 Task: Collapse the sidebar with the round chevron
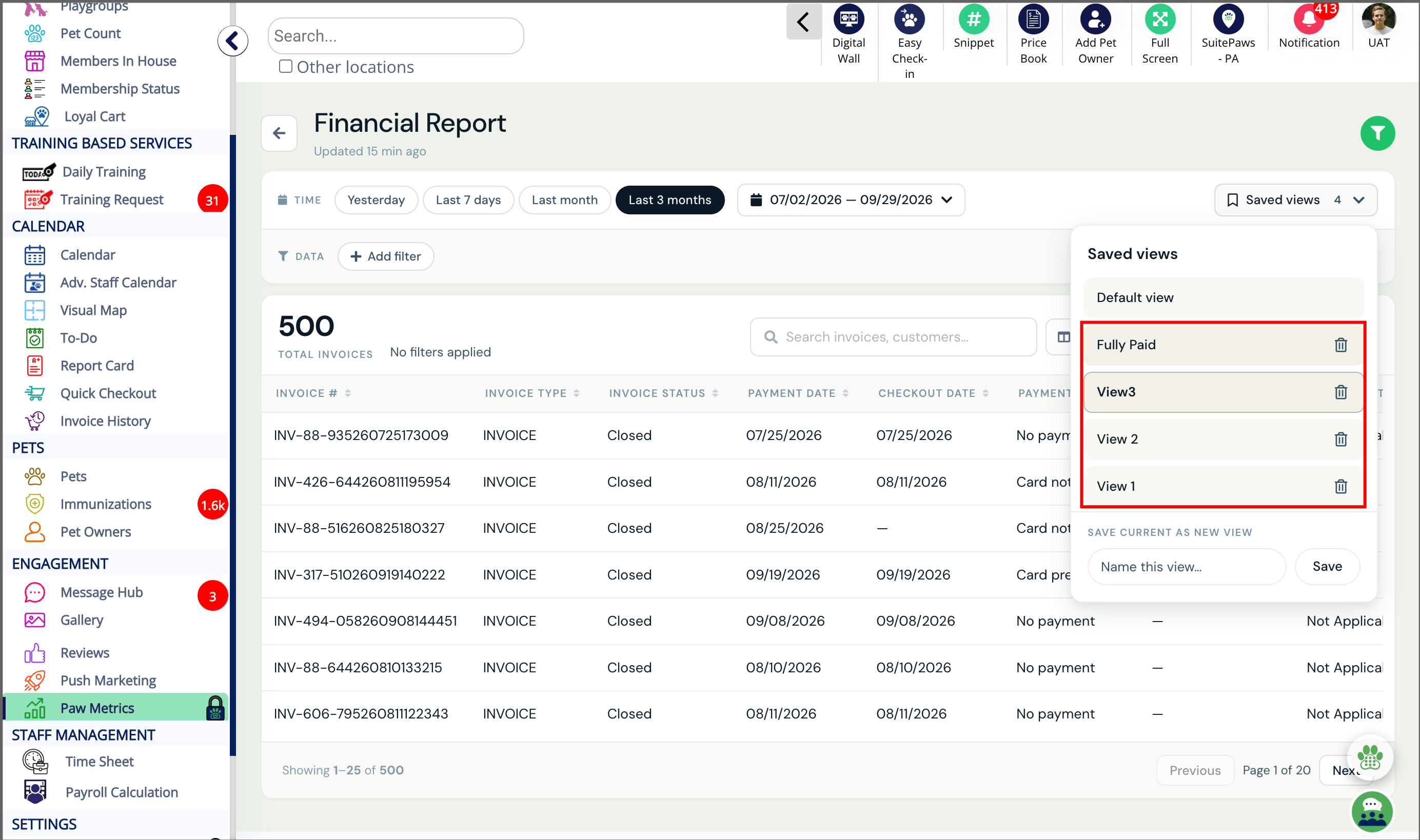click(x=232, y=41)
